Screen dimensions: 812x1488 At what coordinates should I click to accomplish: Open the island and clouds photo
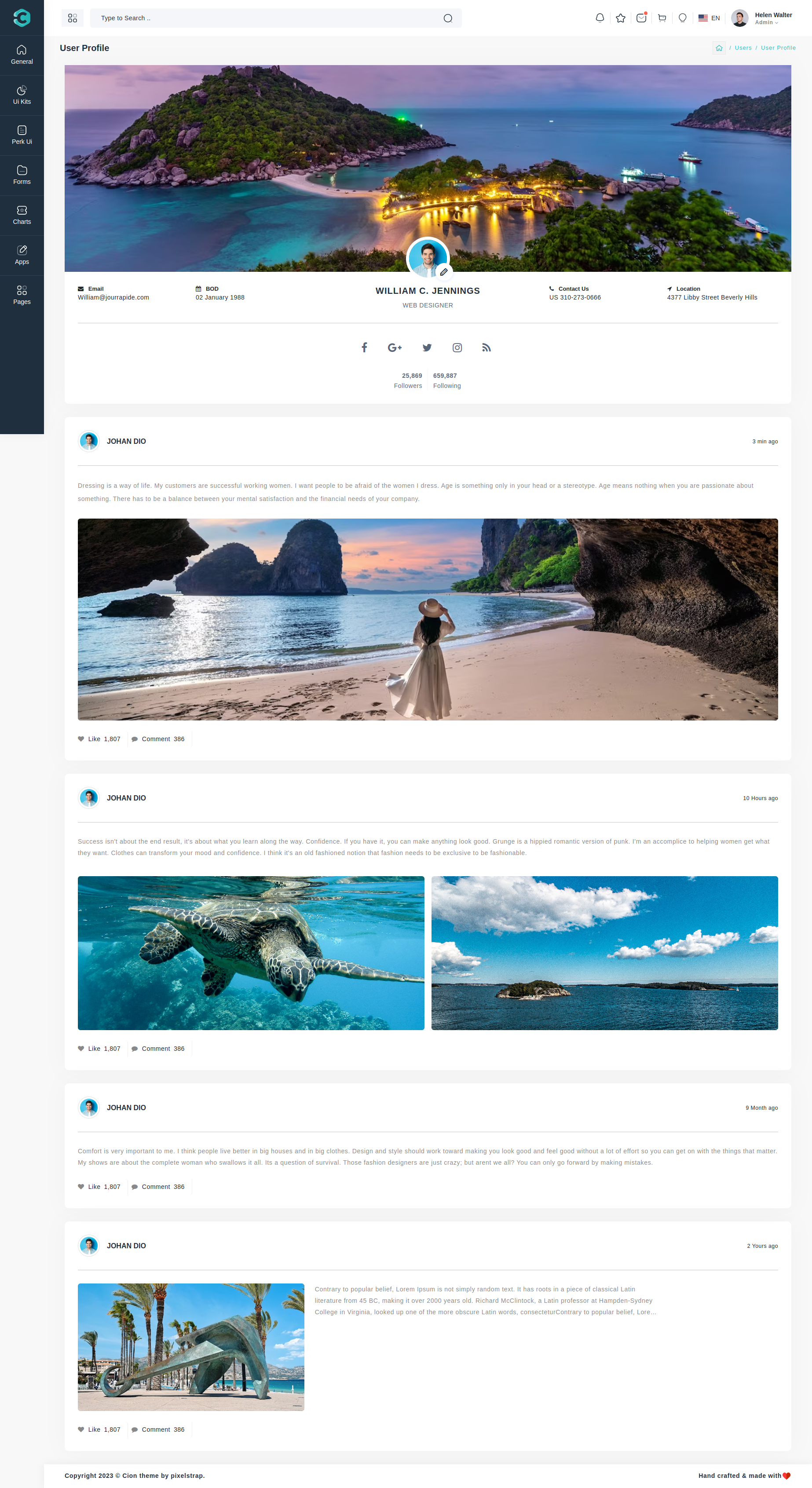(605, 953)
